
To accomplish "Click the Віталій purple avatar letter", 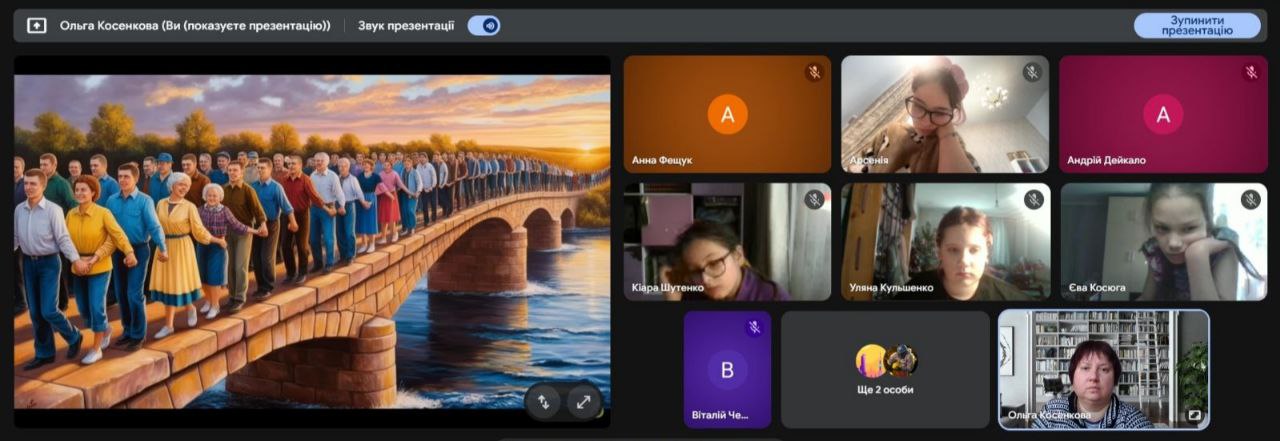I will pyautogui.click(x=727, y=370).
